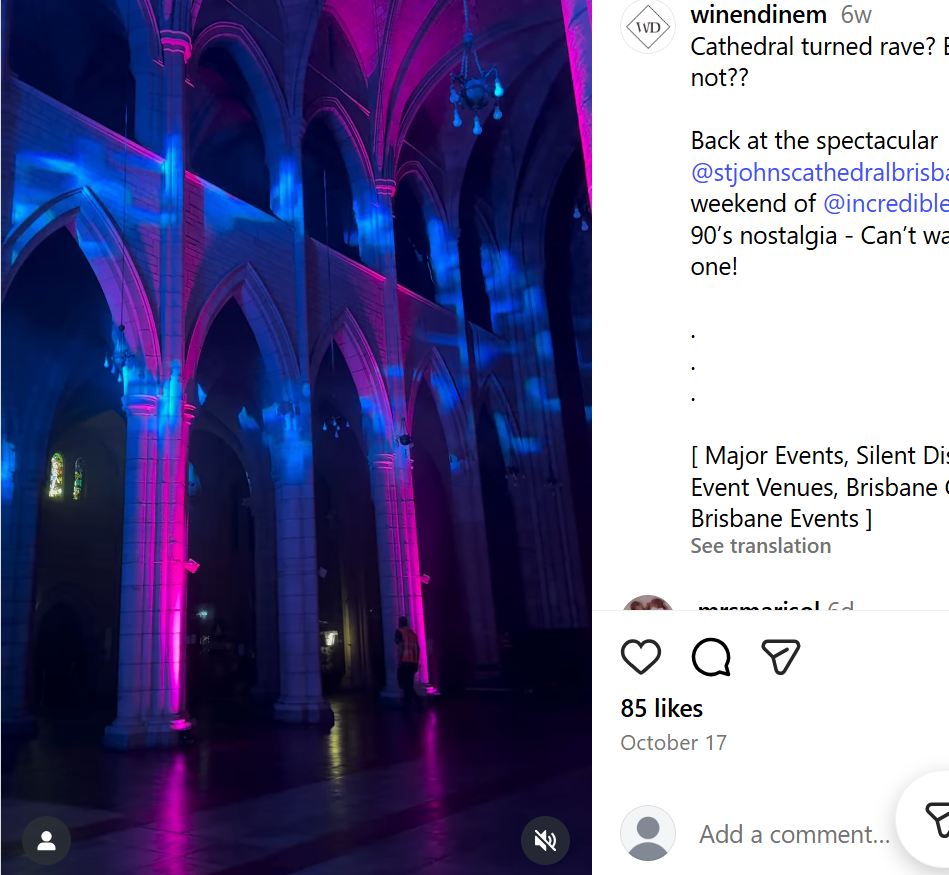Unmute the cathedral video sound
The height and width of the screenshot is (875, 949).
pos(545,840)
